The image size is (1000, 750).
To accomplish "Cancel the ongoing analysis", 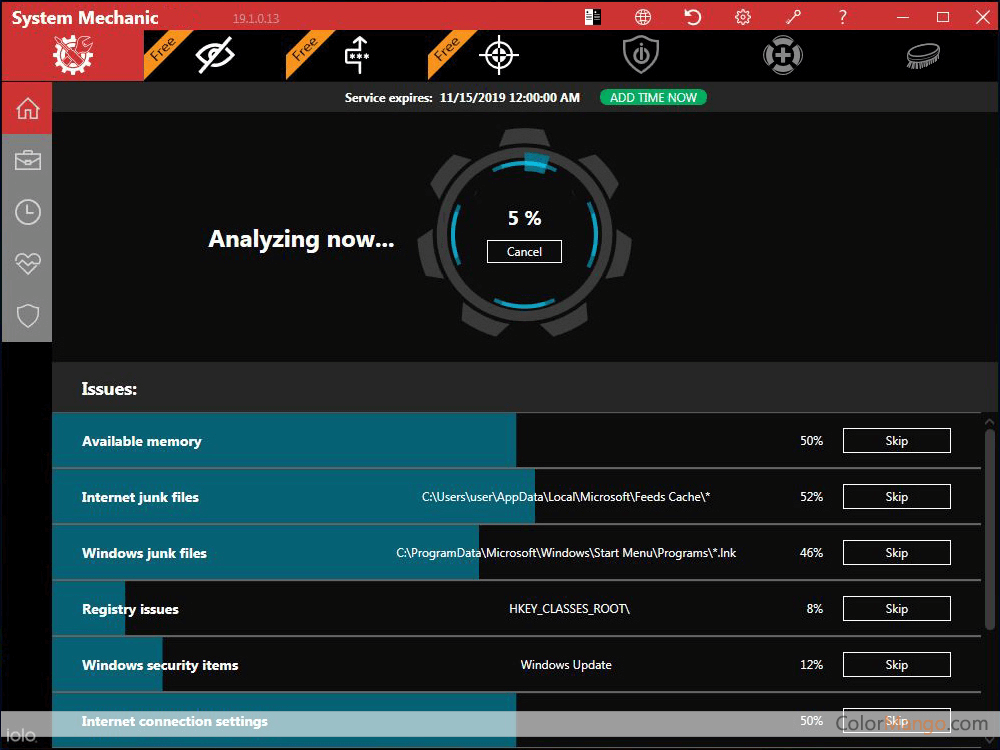I will 524,252.
